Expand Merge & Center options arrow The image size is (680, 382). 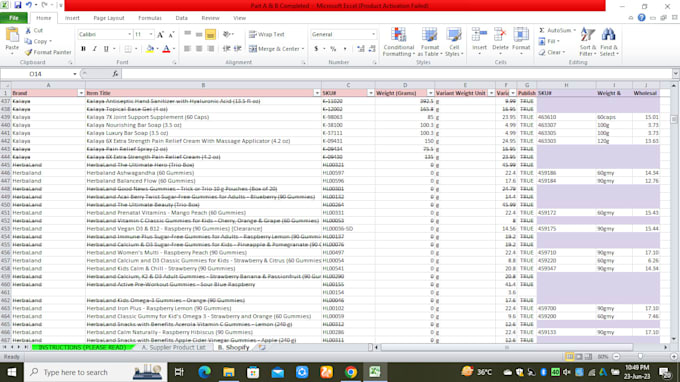[303, 49]
